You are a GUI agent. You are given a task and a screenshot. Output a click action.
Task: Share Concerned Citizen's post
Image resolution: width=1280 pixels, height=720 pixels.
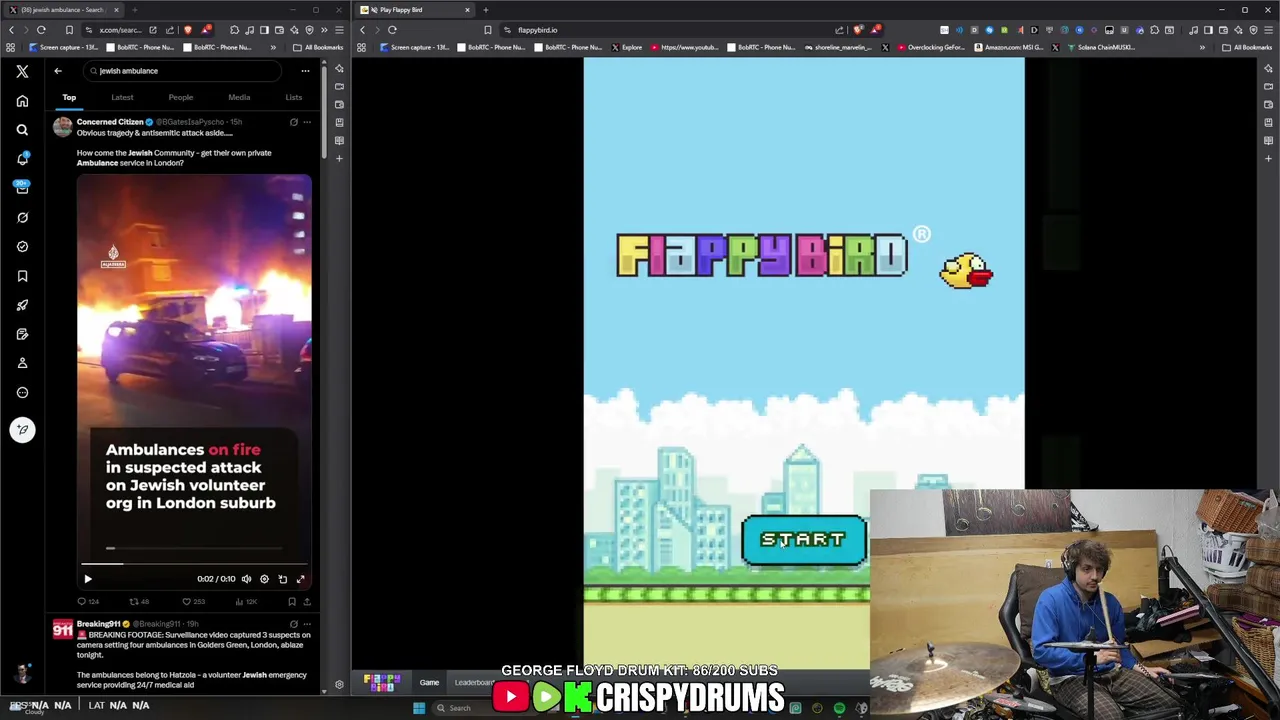307,601
